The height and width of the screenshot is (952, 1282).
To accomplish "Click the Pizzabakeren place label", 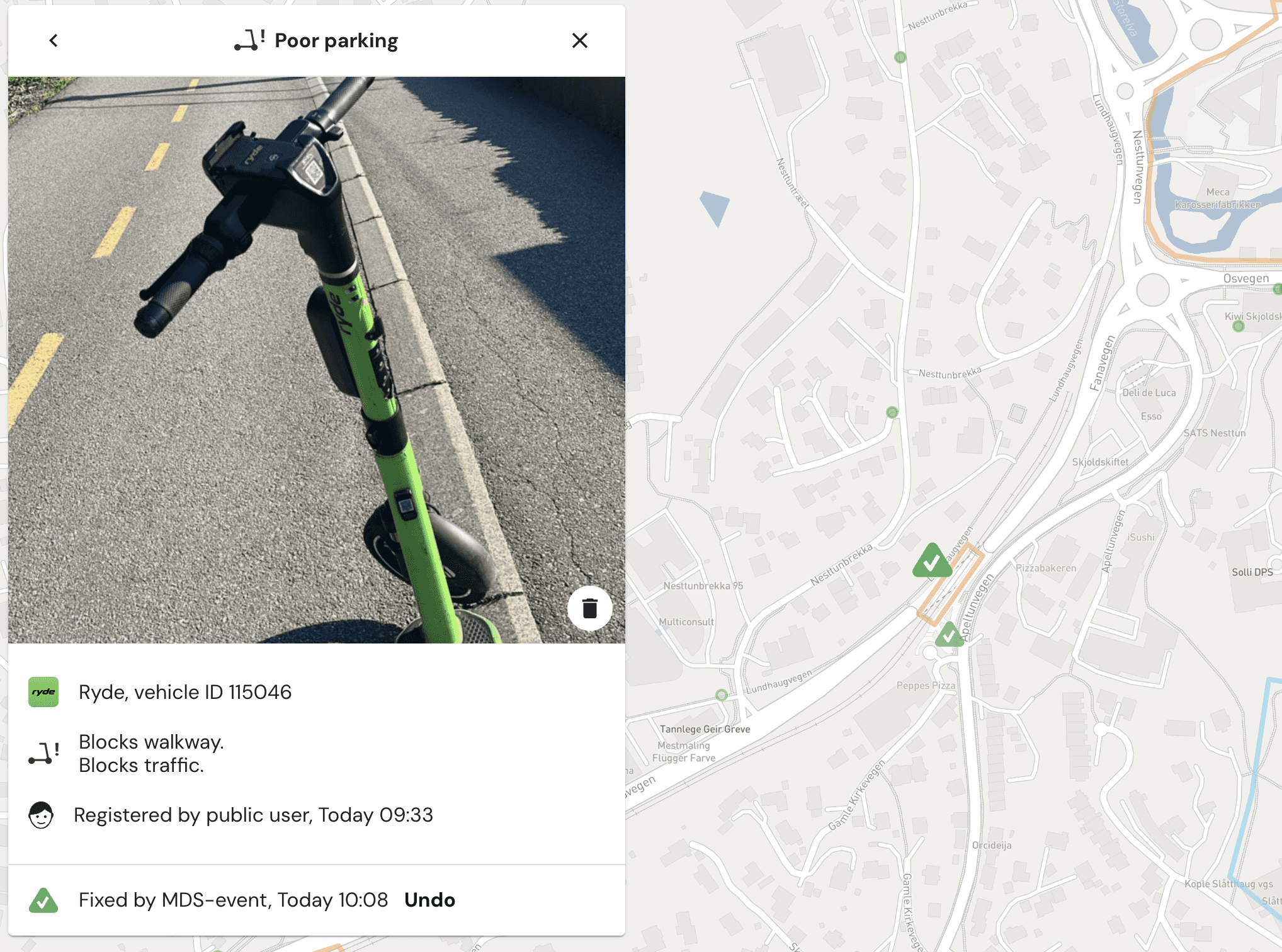I will pos(1046,568).
